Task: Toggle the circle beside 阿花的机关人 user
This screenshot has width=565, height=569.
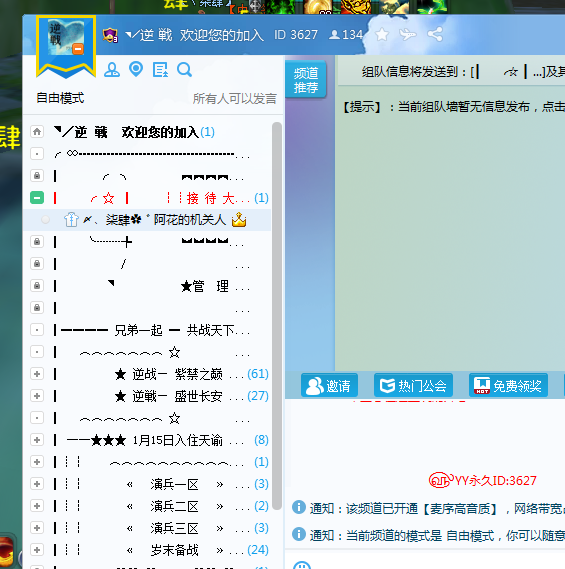Action: coord(46,220)
